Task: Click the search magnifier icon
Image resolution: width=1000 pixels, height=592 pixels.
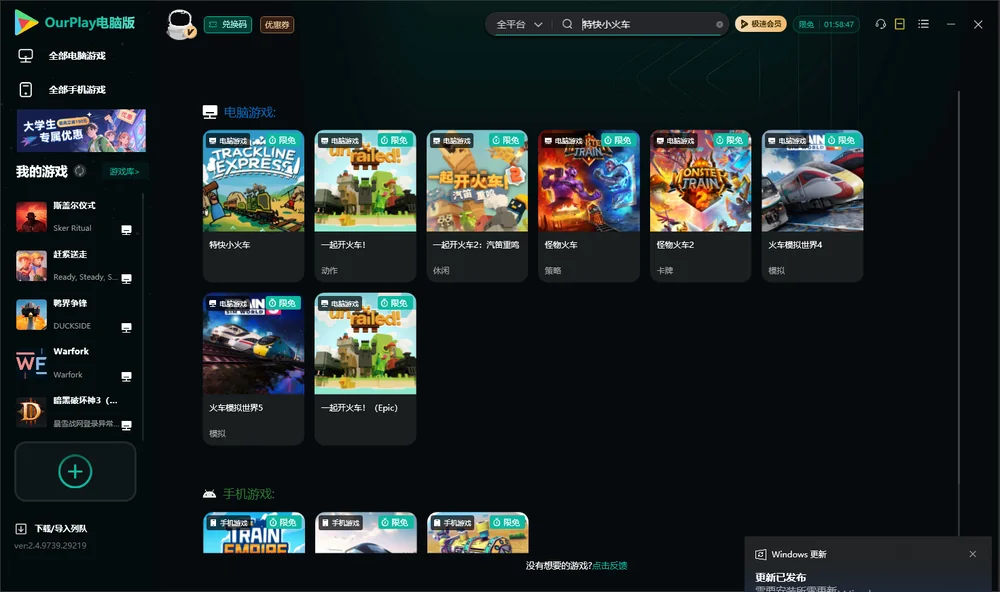Action: coord(567,24)
